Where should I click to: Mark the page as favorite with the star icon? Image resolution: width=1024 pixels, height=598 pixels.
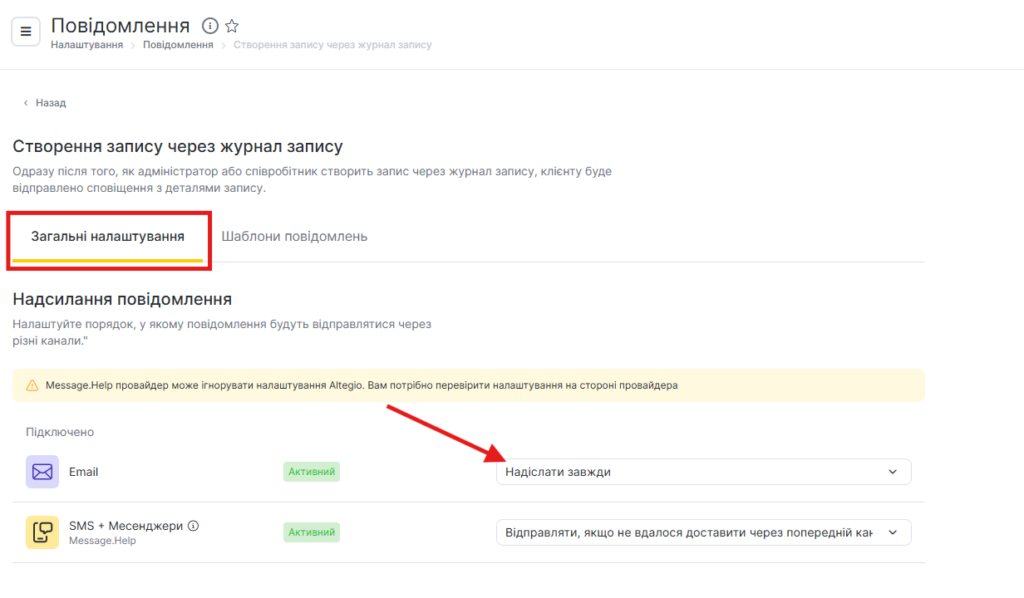pos(232,26)
